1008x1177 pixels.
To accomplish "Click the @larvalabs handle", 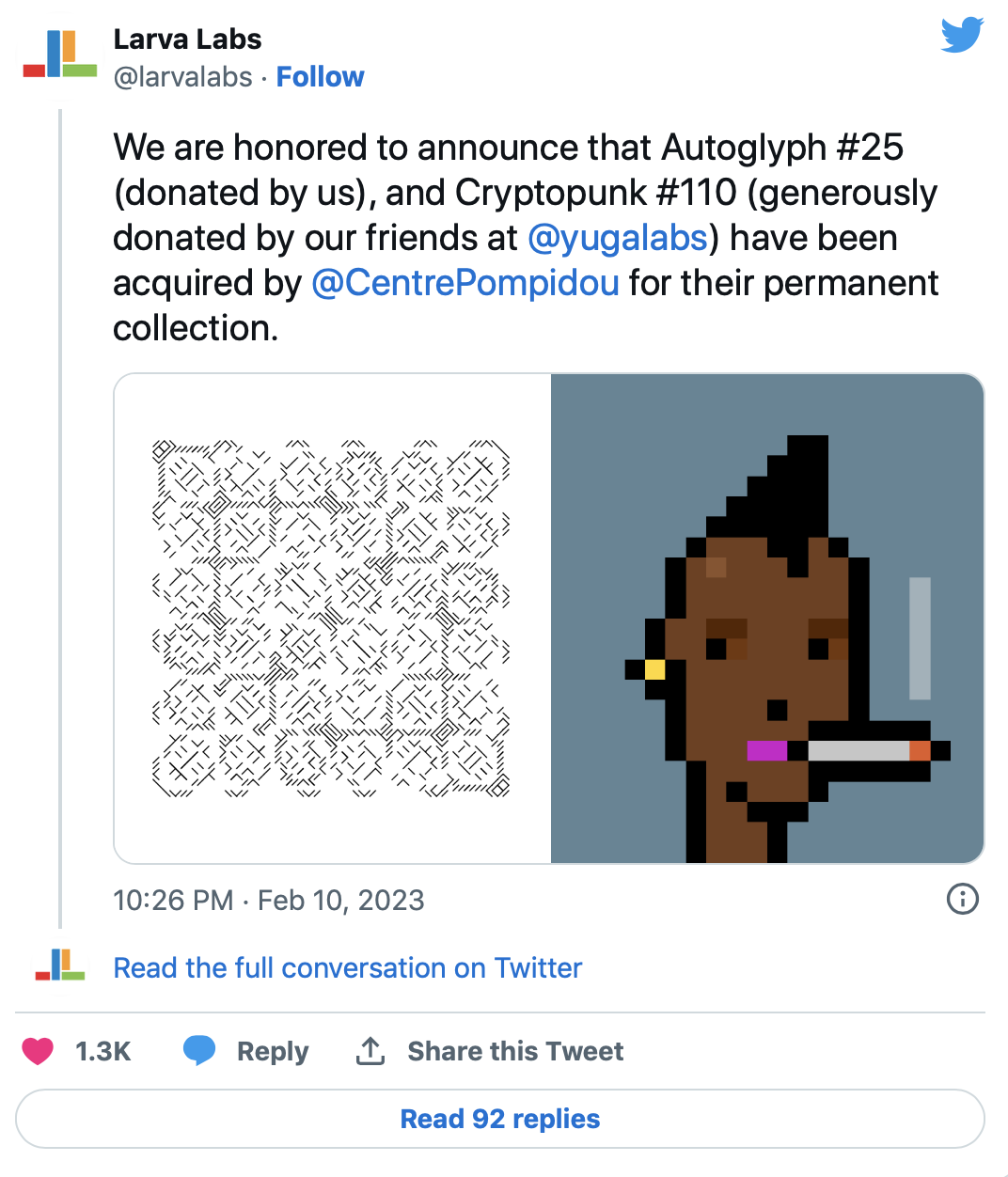I will tap(183, 77).
